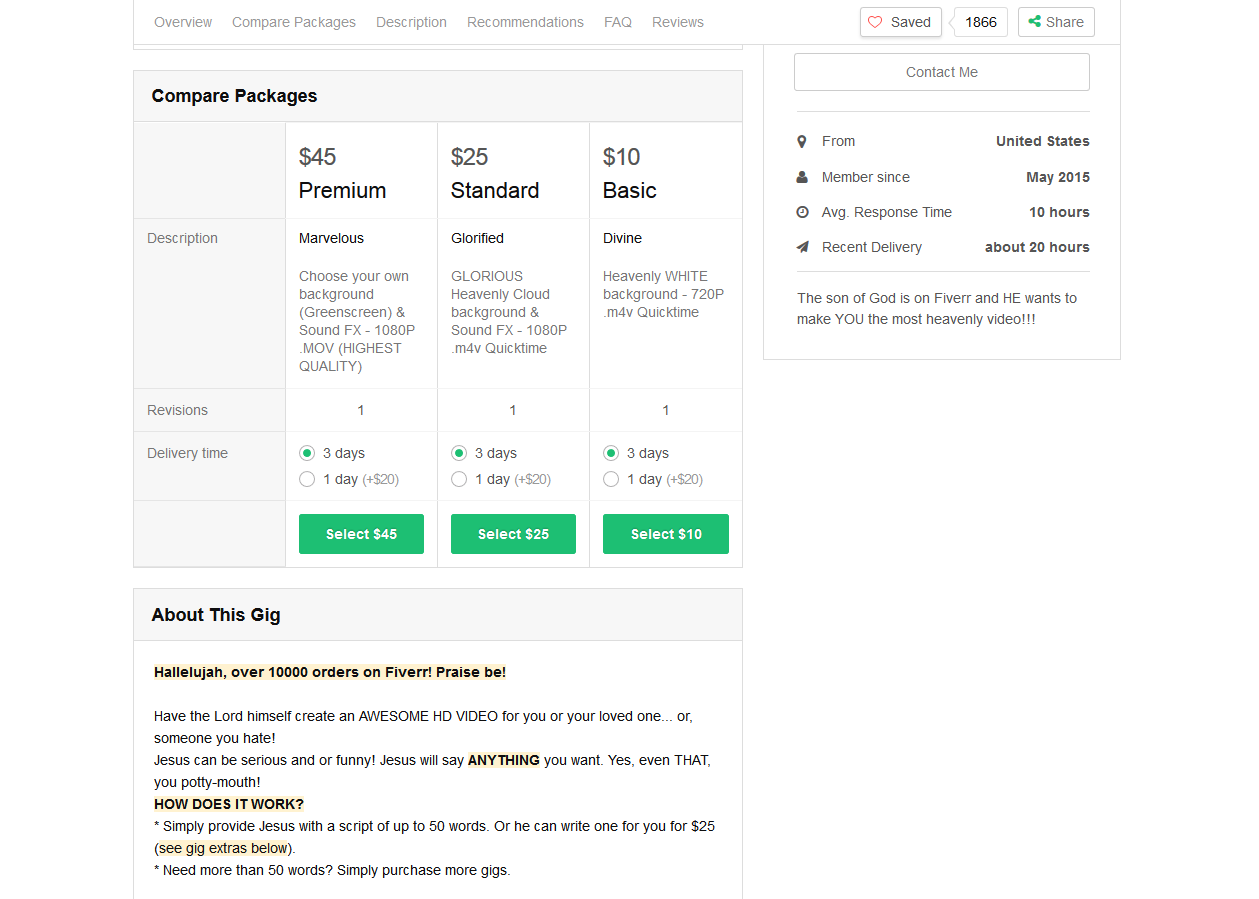Select 1 day delivery for Standard package

[459, 479]
